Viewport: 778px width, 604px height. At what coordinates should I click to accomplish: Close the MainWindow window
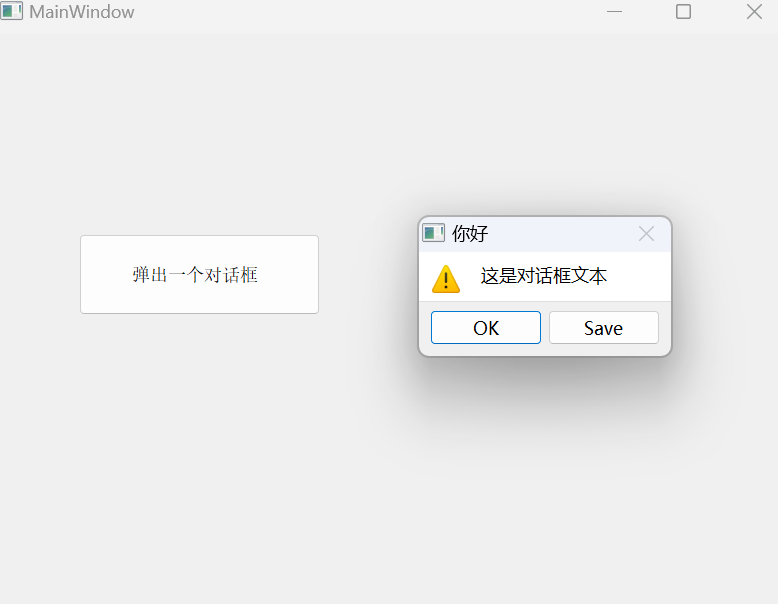click(x=754, y=11)
